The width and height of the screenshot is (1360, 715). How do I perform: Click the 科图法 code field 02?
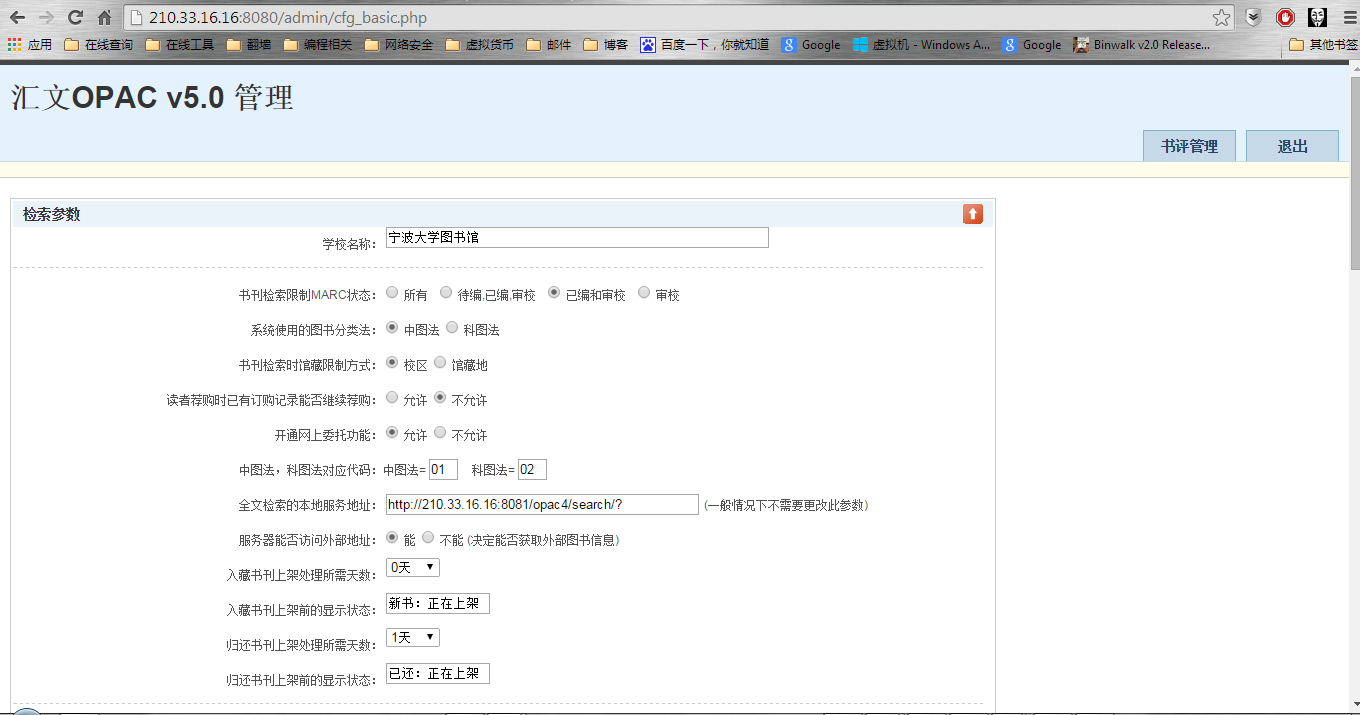click(532, 469)
